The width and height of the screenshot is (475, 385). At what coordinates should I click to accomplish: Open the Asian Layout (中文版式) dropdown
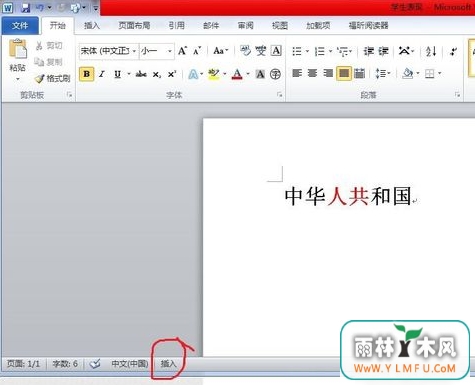pos(406,51)
